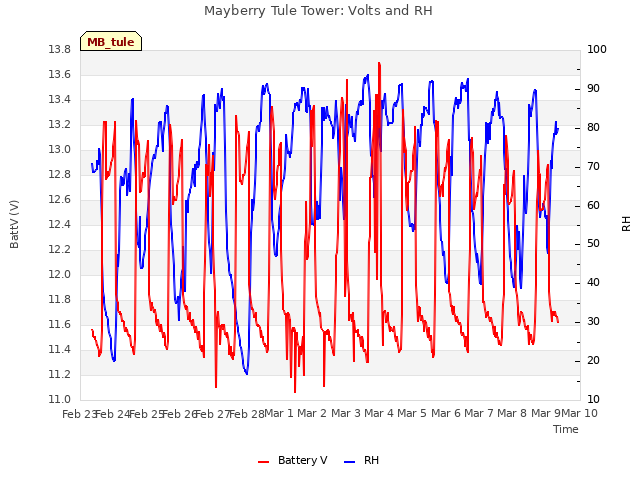Click the 80 right axis tick value
640x480 pixels.
pyautogui.click(x=593, y=127)
